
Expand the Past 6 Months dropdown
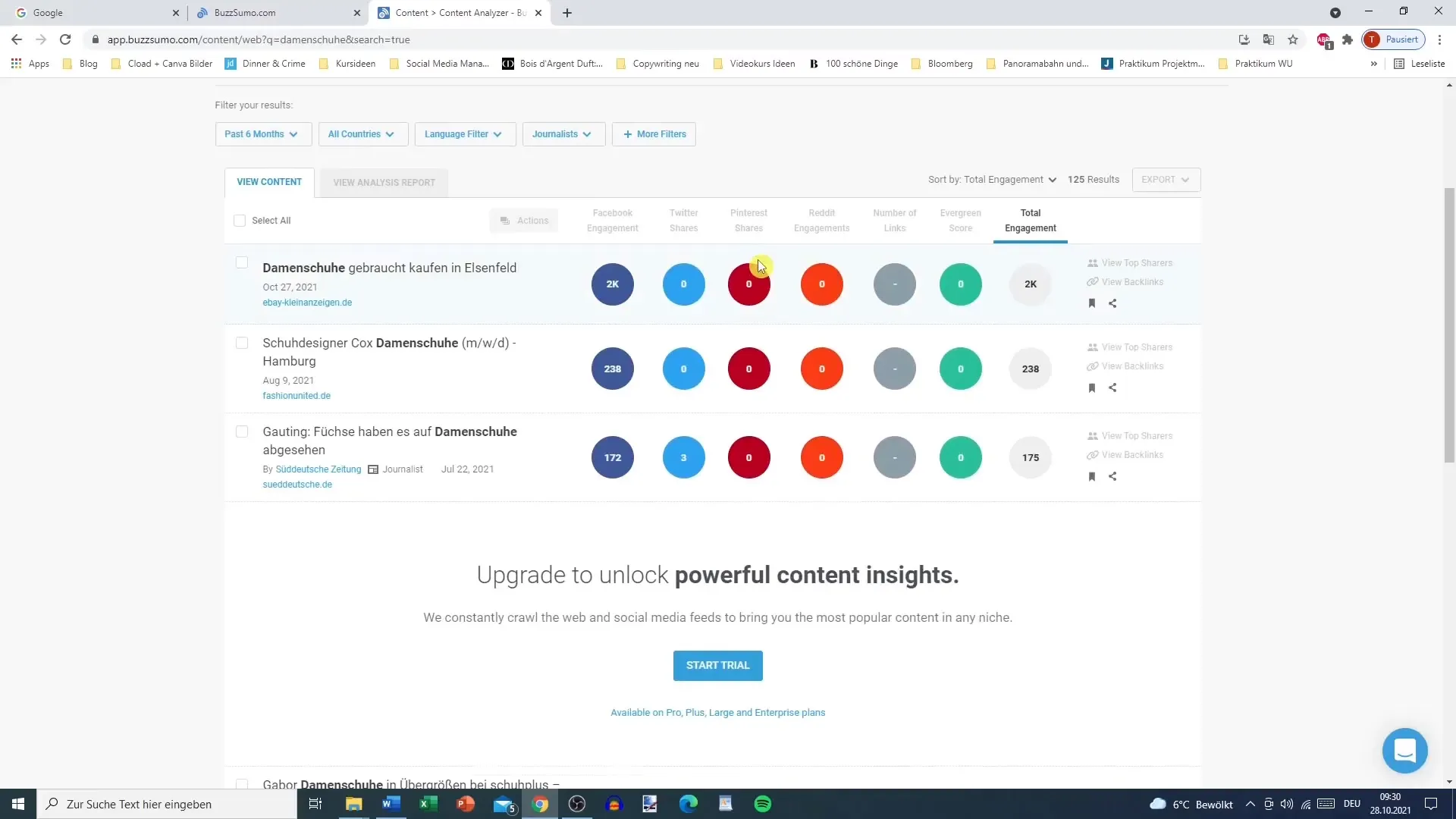click(x=259, y=133)
